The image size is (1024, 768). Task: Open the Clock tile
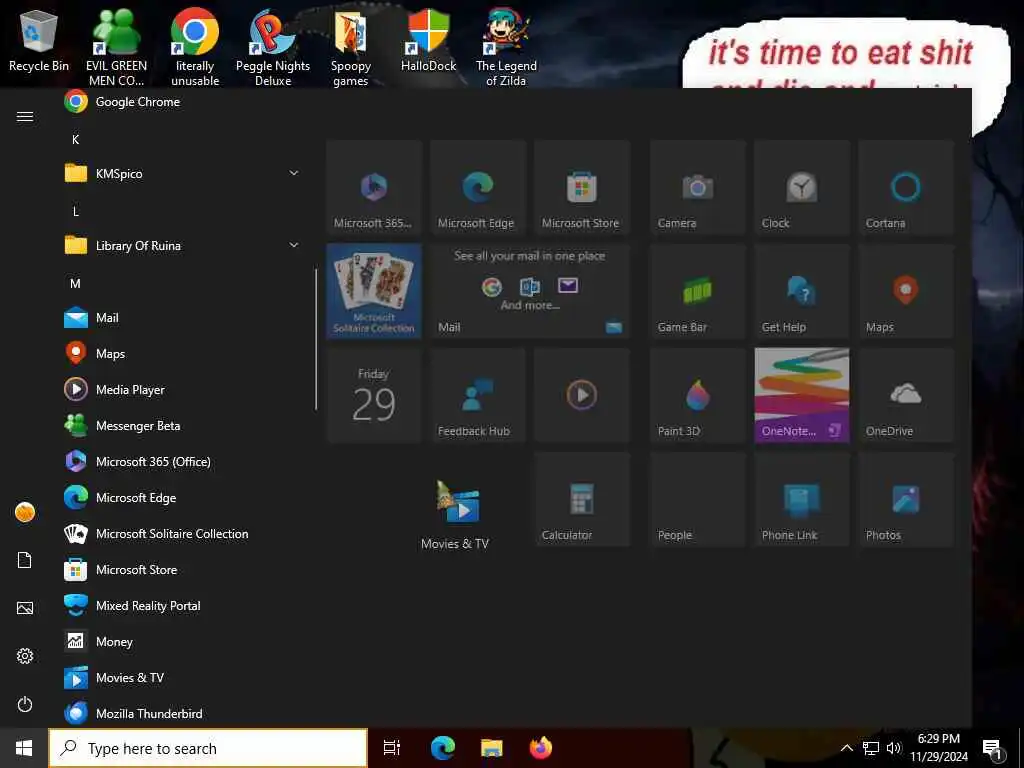coord(801,187)
